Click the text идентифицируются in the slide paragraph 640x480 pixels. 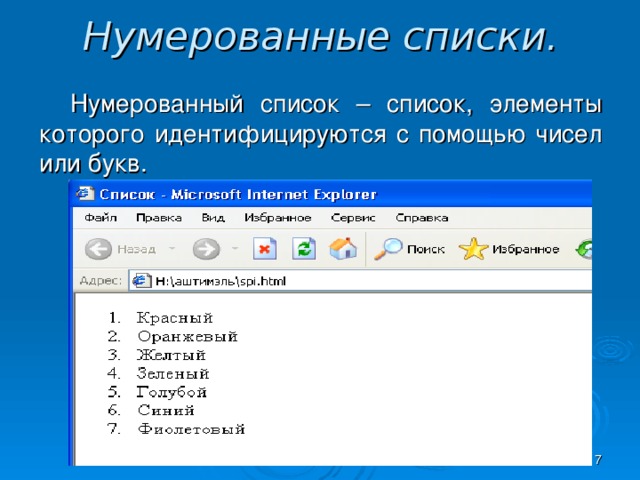click(270, 135)
